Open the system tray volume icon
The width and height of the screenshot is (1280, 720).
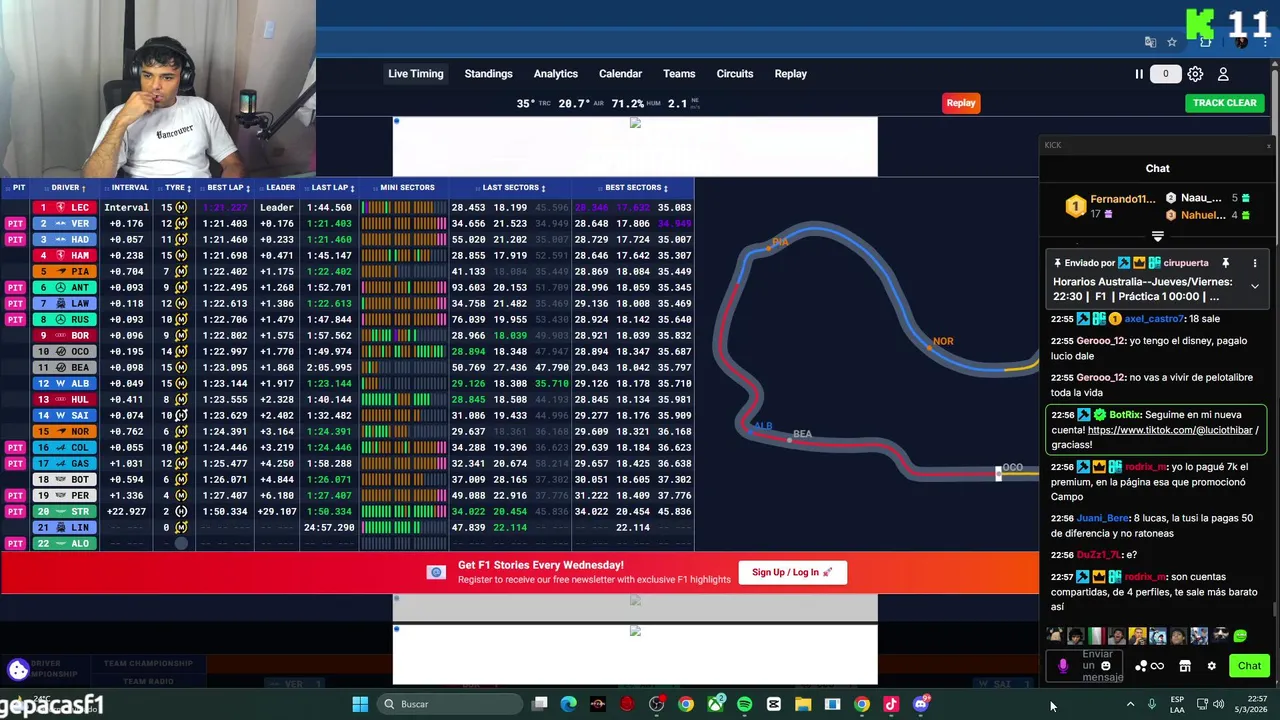click(1218, 704)
